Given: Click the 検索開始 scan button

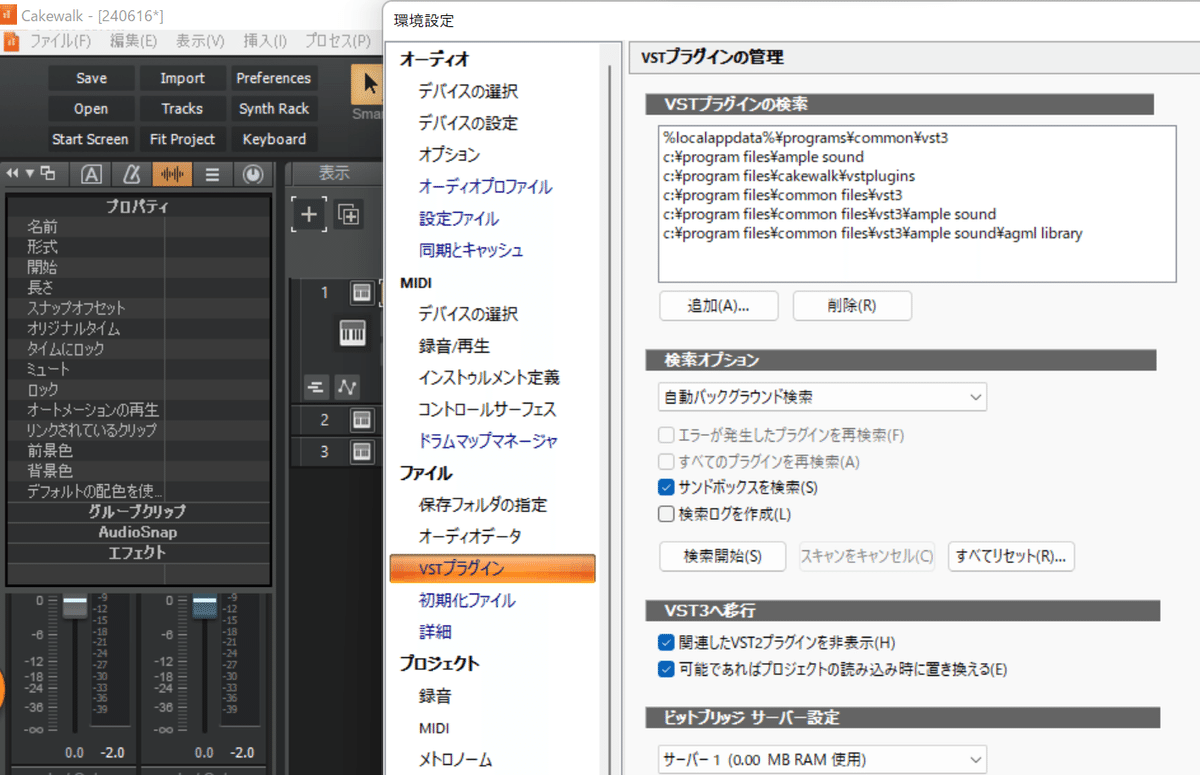Looking at the screenshot, I should coord(721,556).
